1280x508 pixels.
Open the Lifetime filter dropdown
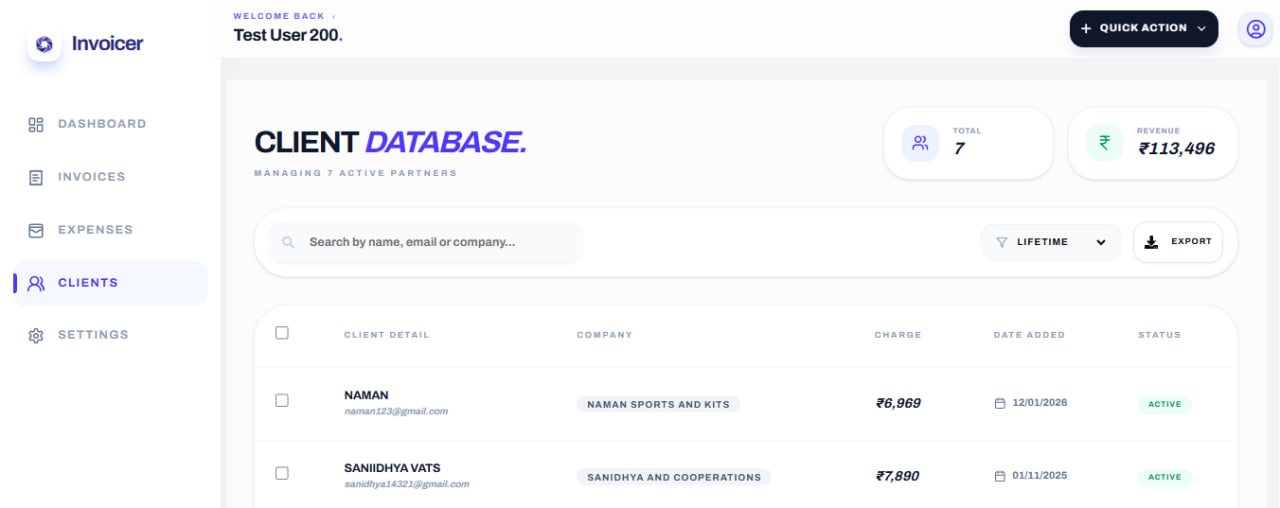[x=1051, y=242]
